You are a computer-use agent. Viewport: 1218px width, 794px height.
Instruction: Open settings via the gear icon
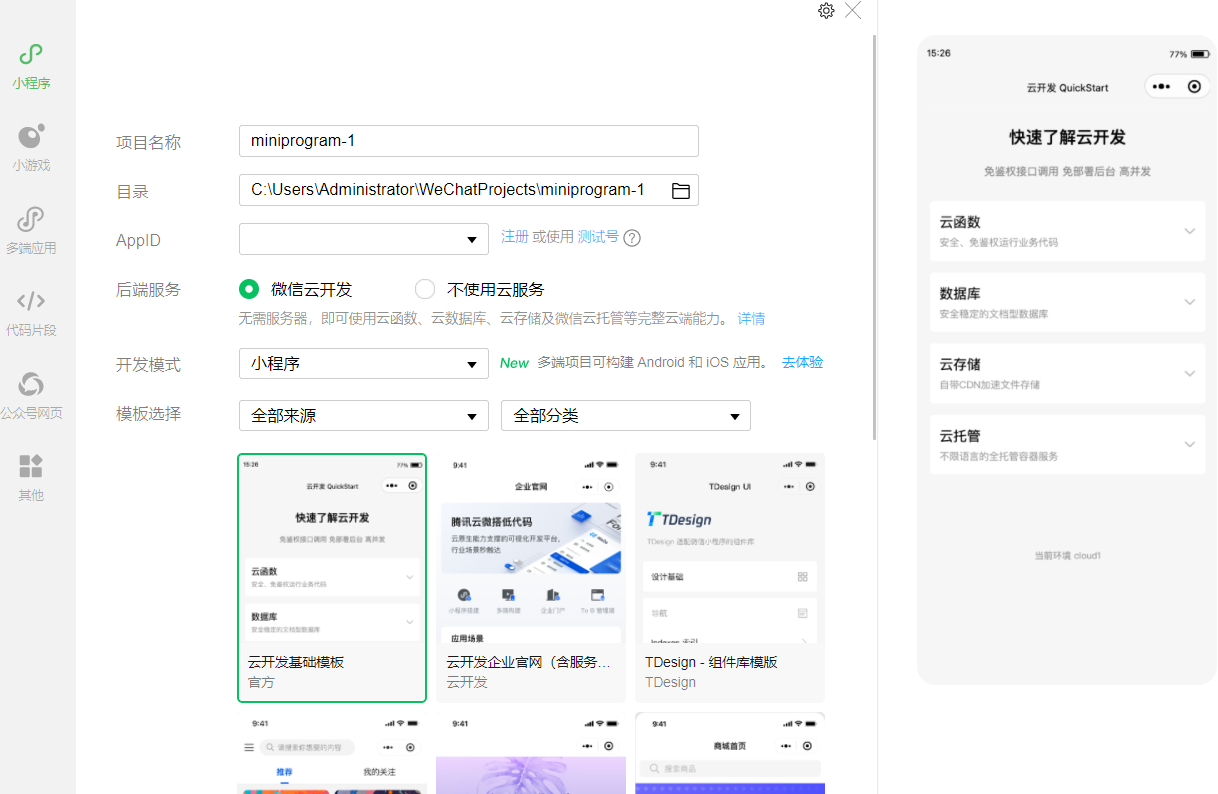pyautogui.click(x=826, y=11)
